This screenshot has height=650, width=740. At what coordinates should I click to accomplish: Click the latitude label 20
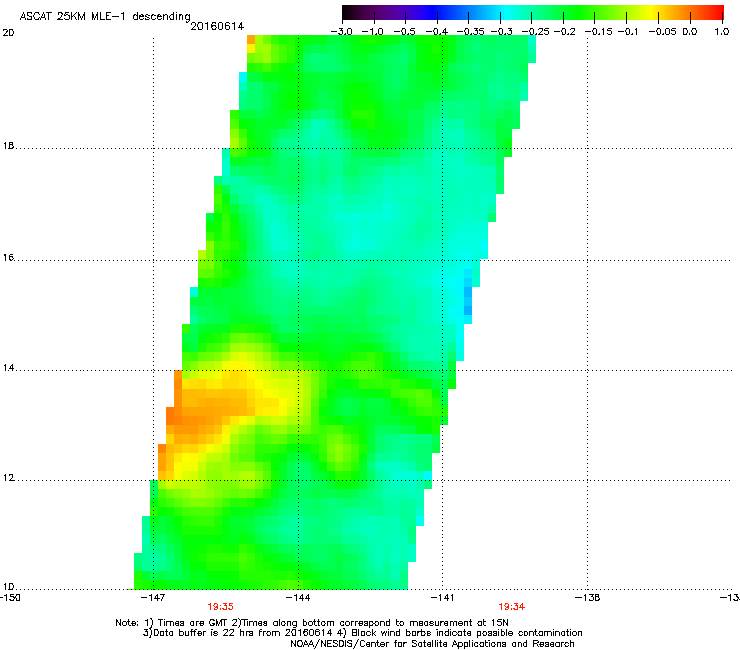click(8, 33)
